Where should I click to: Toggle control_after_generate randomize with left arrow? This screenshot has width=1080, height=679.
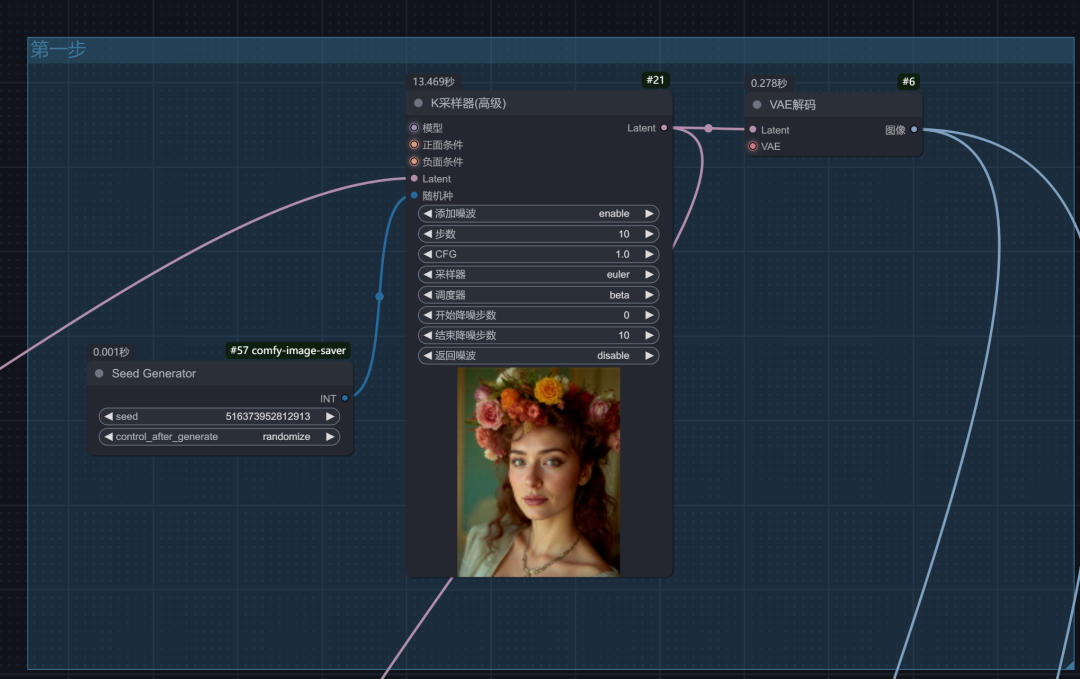tap(108, 437)
